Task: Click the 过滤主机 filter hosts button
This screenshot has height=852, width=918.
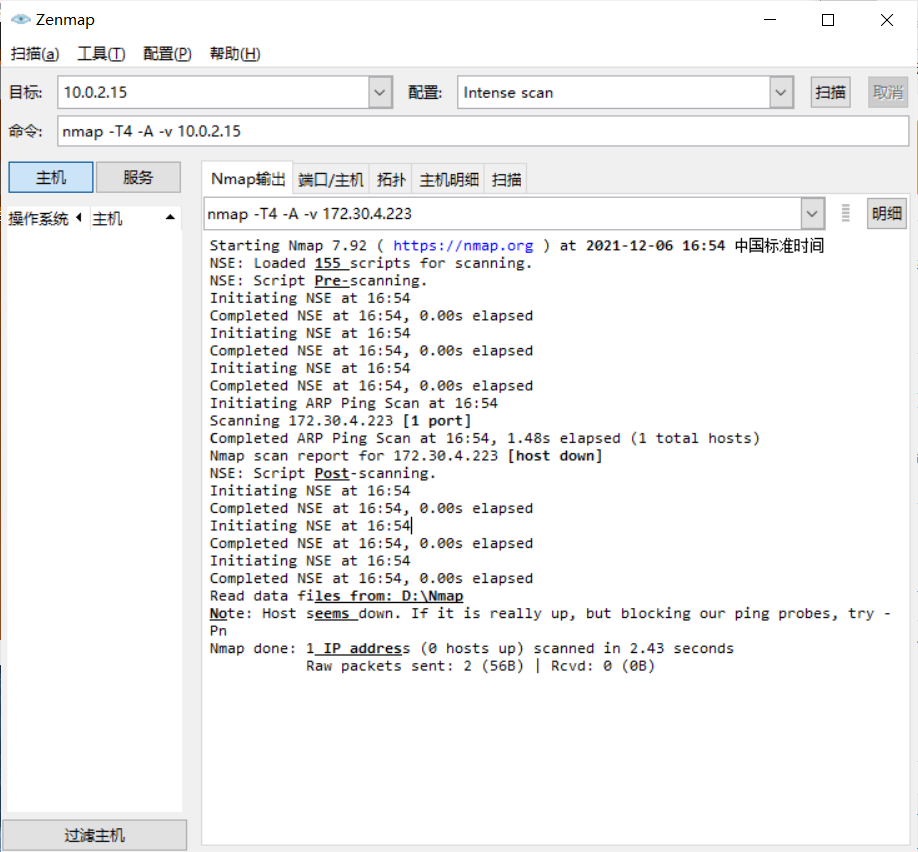Action: pyautogui.click(x=95, y=835)
